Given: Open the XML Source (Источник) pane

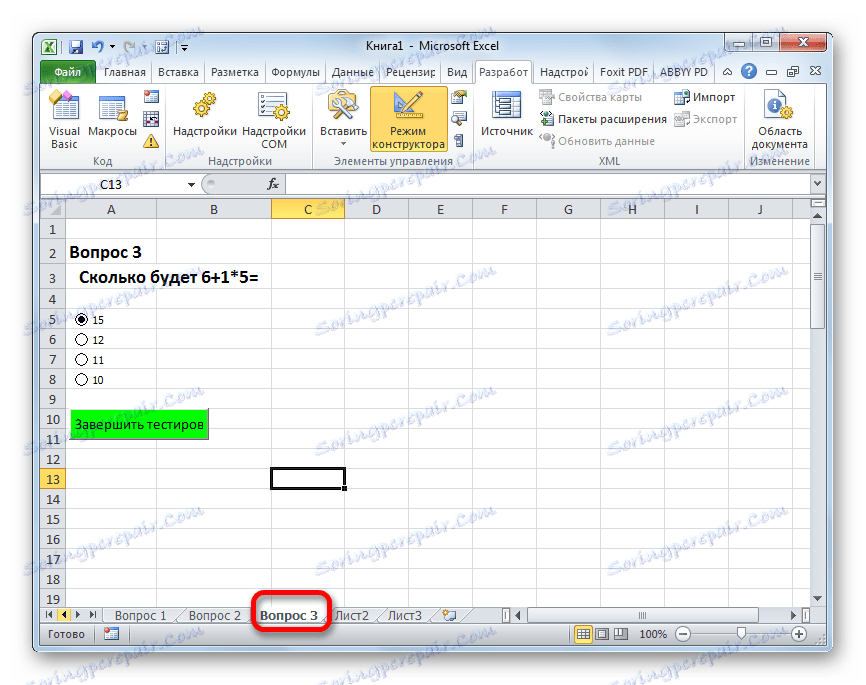Looking at the screenshot, I should 506,114.
